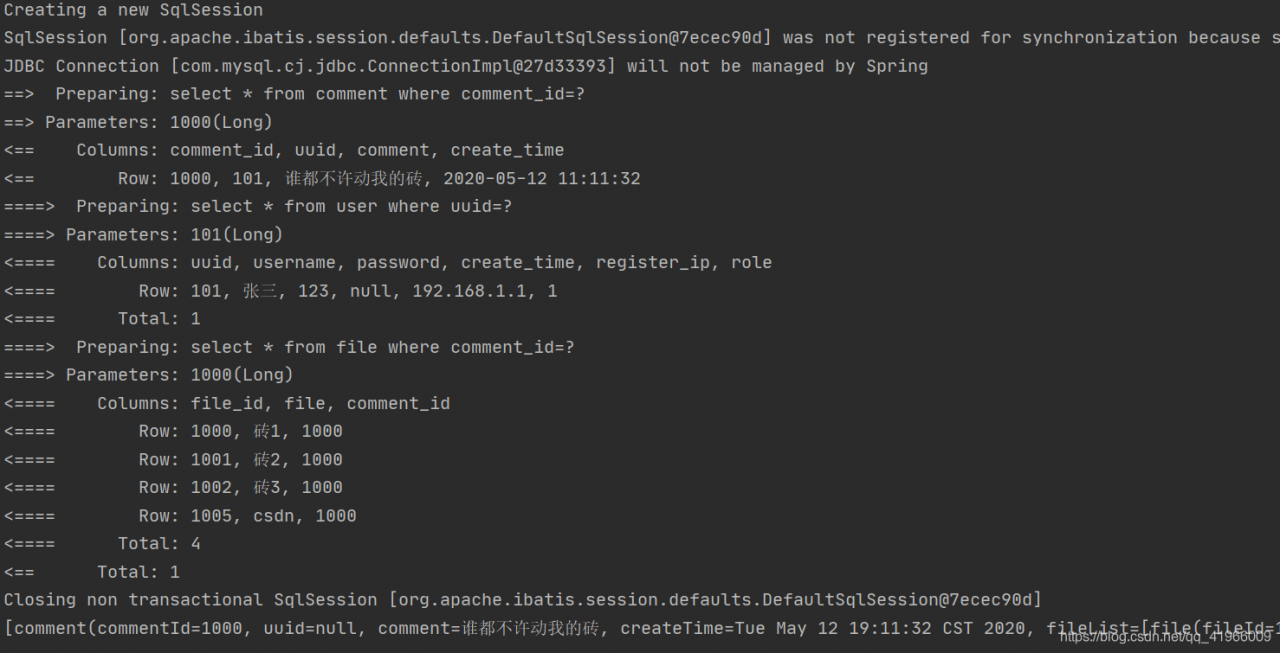This screenshot has height=653, width=1280.
Task: Click 'Closing non transactional SqlSession' line
Action: point(523,600)
